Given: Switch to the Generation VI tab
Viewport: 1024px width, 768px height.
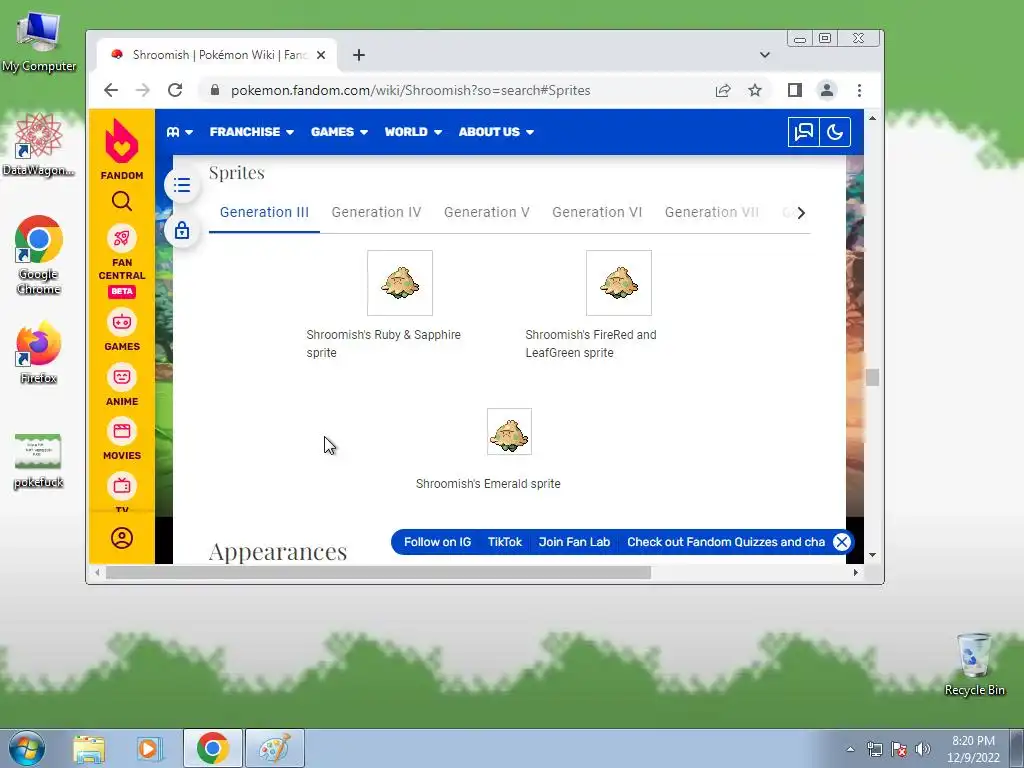Looking at the screenshot, I should click(597, 212).
